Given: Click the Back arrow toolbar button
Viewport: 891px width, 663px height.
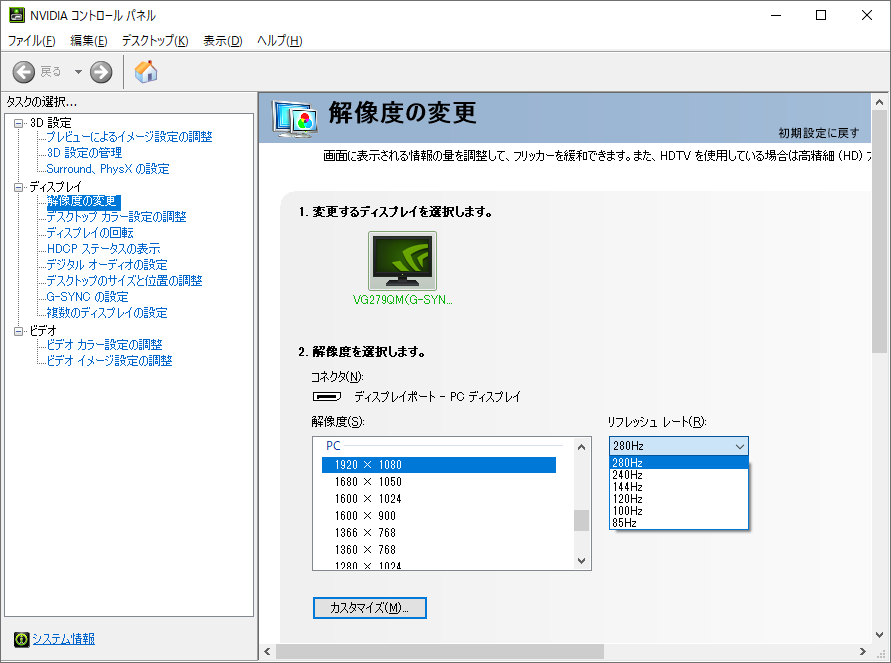Looking at the screenshot, I should coord(24,72).
